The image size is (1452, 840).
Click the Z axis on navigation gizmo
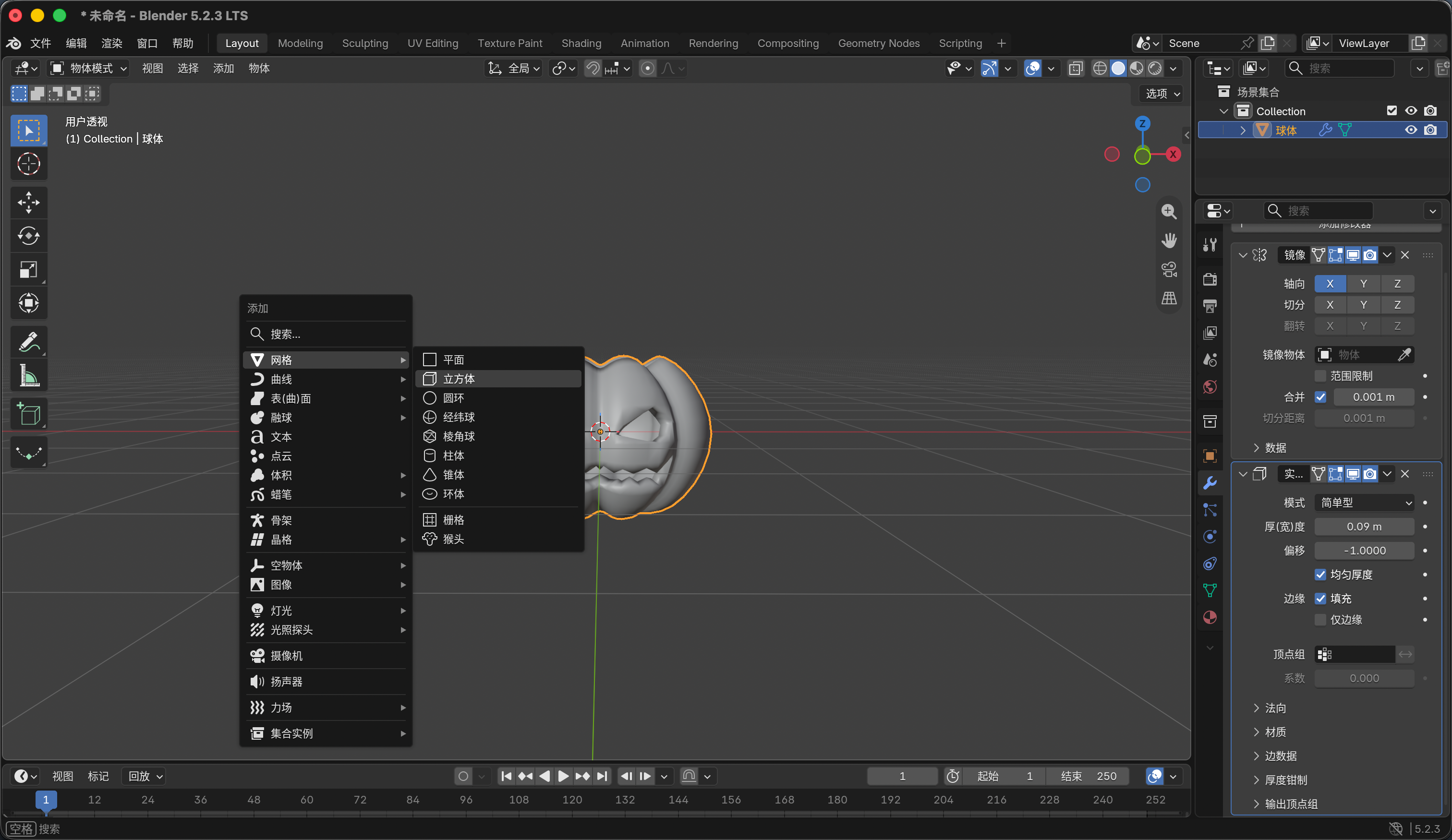click(1142, 123)
